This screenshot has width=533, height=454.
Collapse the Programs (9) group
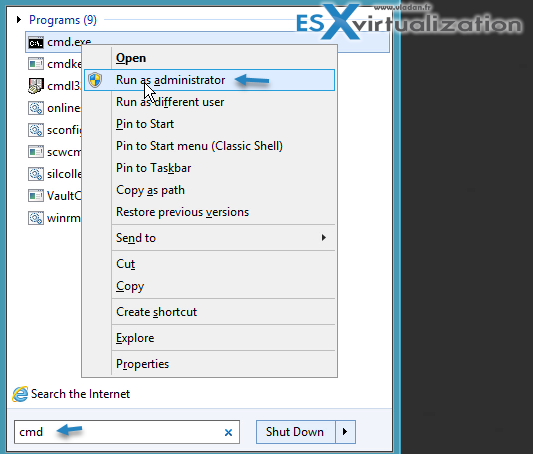pyautogui.click(x=19, y=20)
